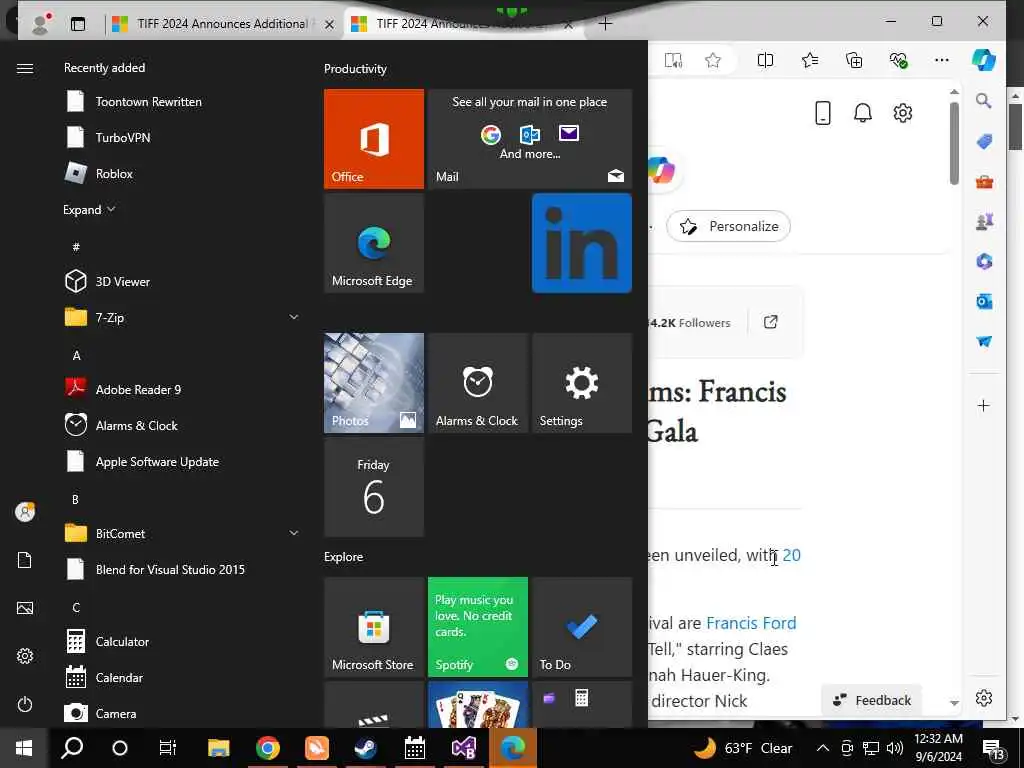Viewport: 1024px width, 768px height.
Task: Open Apple Software Update
Action: click(183, 462)
